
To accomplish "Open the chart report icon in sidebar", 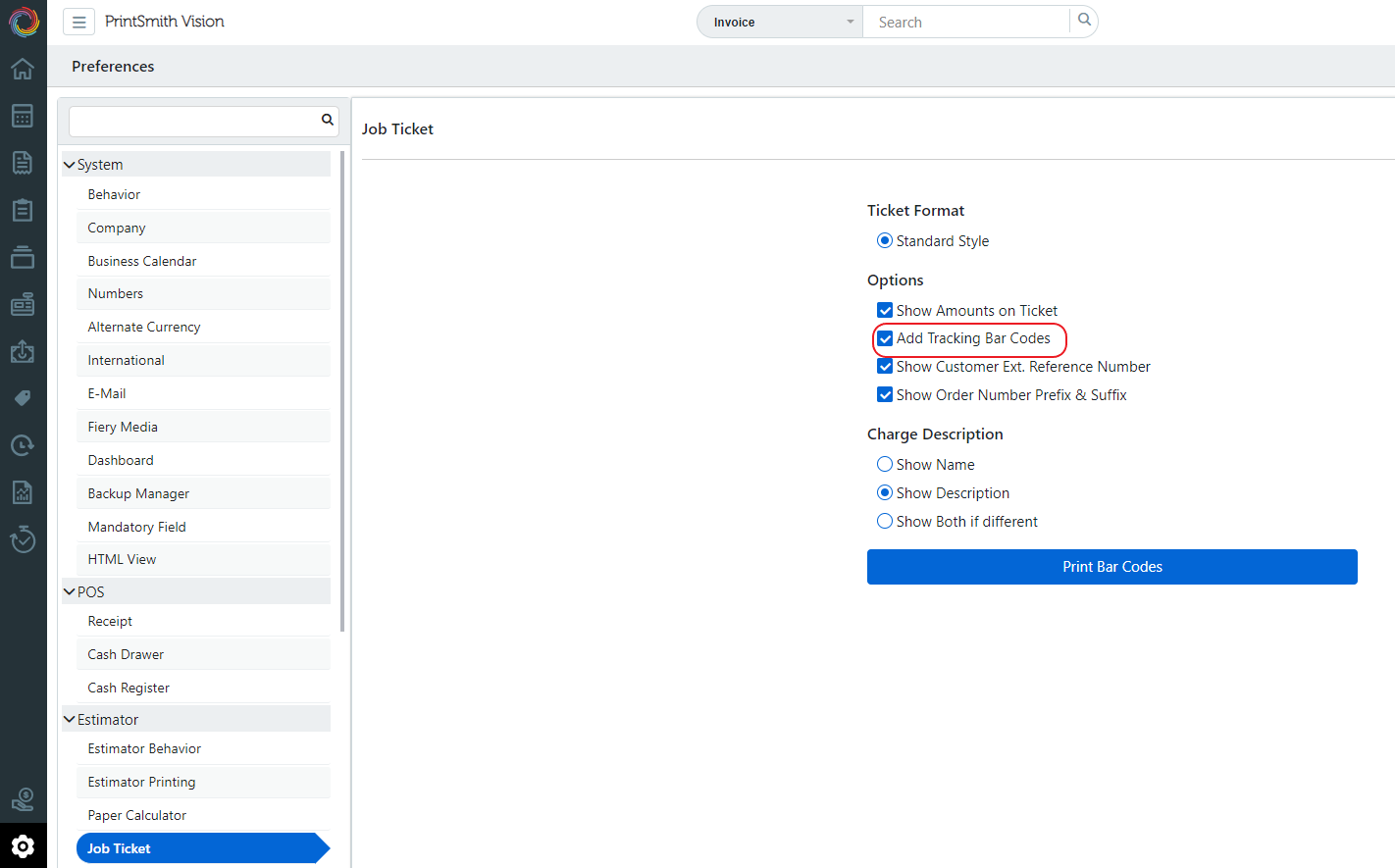I will 23,492.
